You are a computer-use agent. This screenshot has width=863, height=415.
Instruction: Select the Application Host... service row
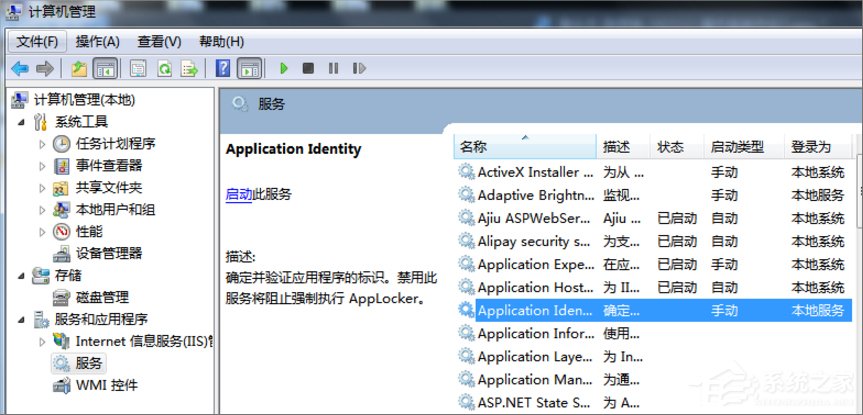tap(653, 287)
